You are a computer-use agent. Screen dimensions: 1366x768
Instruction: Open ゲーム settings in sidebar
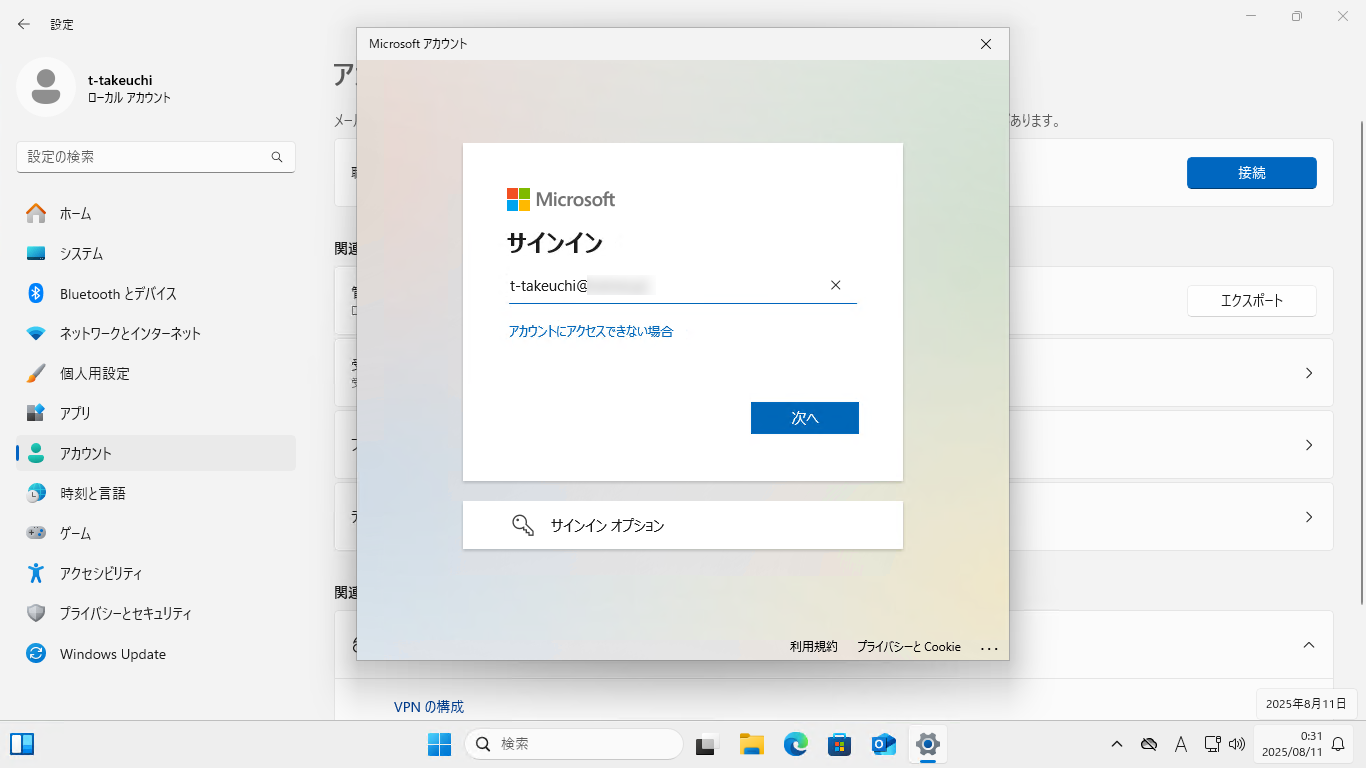tap(156, 533)
